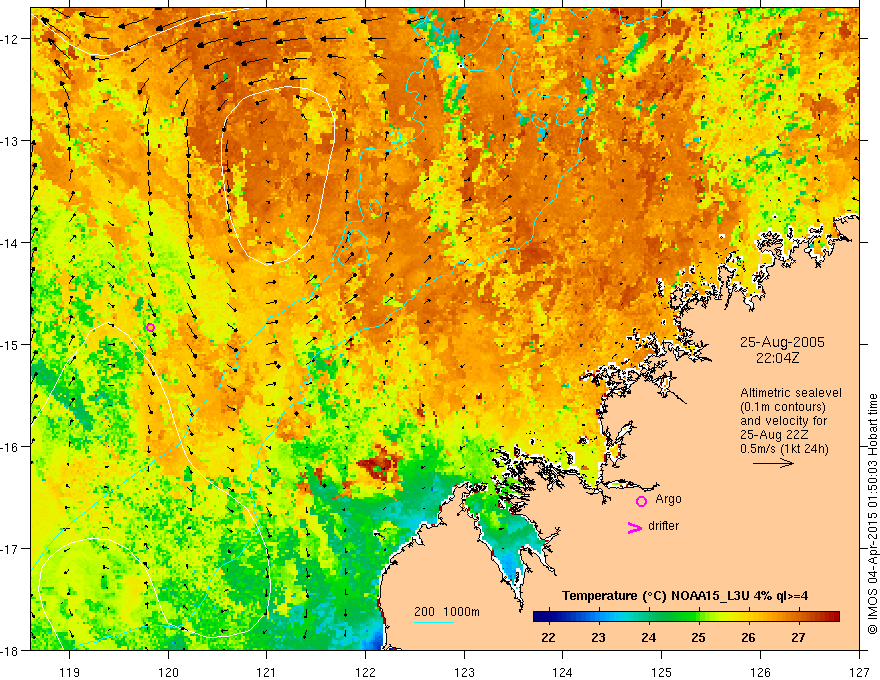Screen dimensions: 880x680
Task: Click longitude axis label 121
Action: [x=267, y=672]
